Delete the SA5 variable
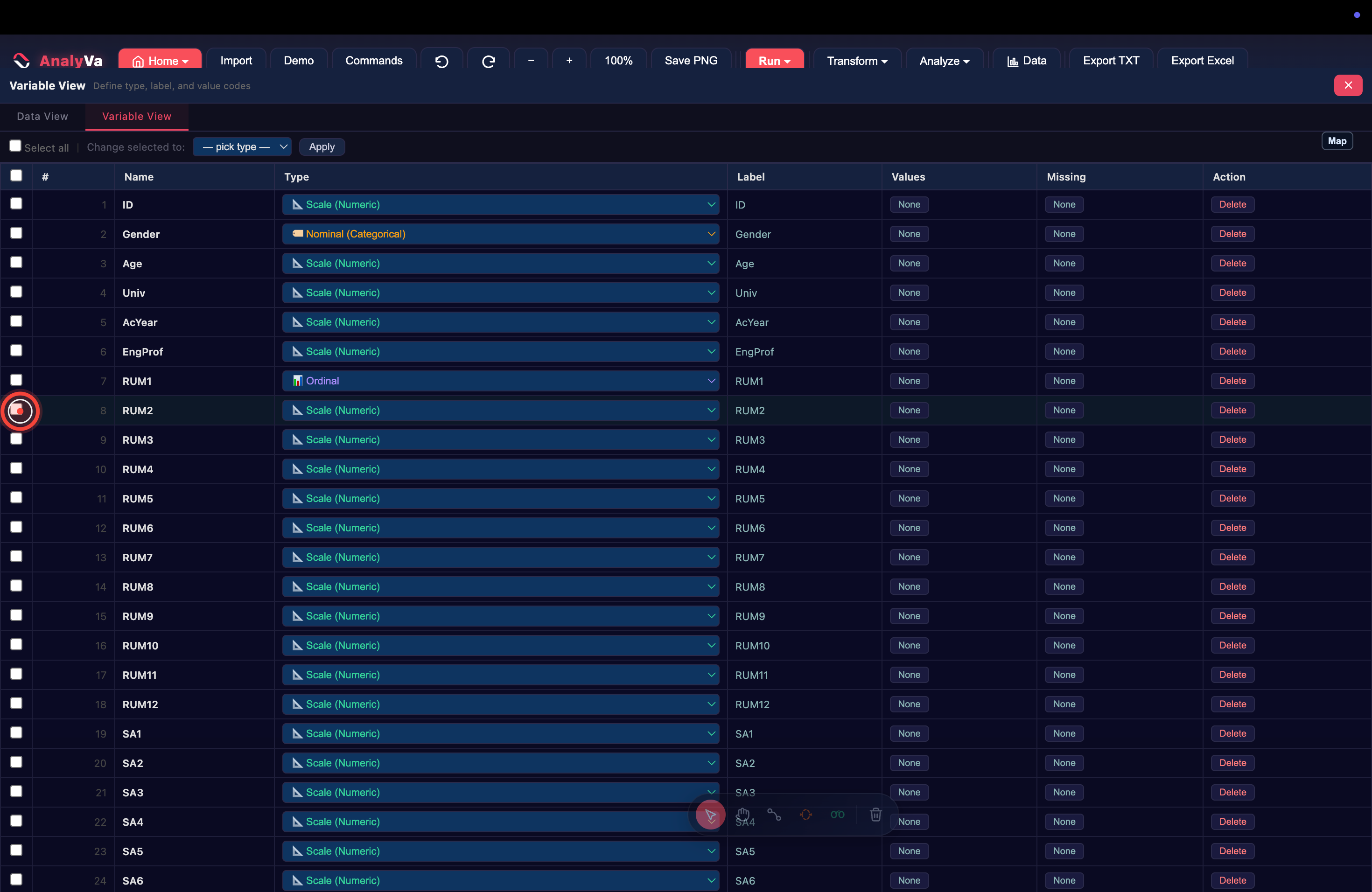The image size is (1372, 892). (1232, 851)
